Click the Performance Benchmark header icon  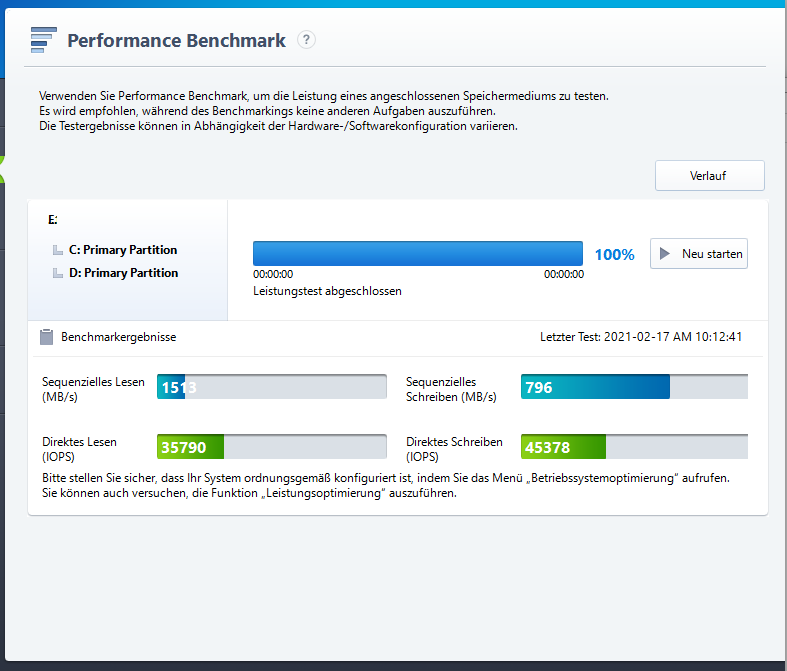tap(43, 41)
